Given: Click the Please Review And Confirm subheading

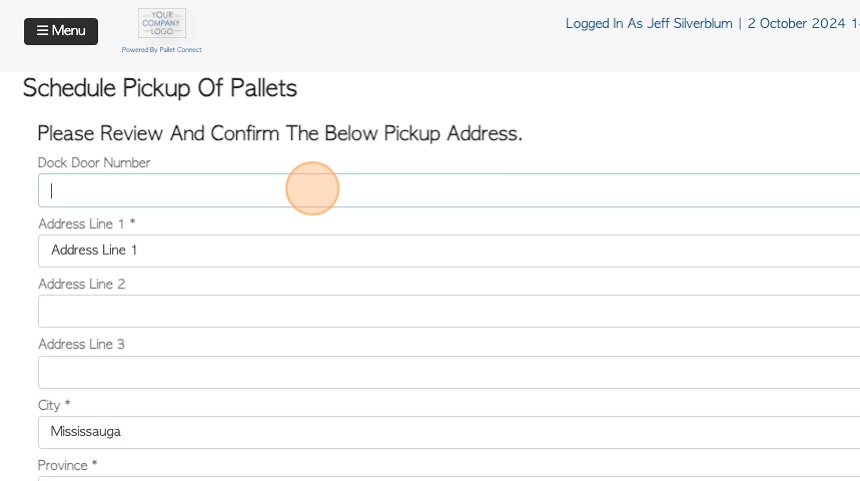Looking at the screenshot, I should (x=280, y=133).
